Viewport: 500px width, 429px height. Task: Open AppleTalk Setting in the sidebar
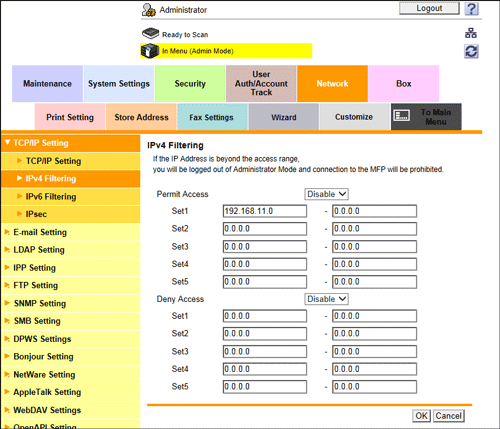(70, 392)
